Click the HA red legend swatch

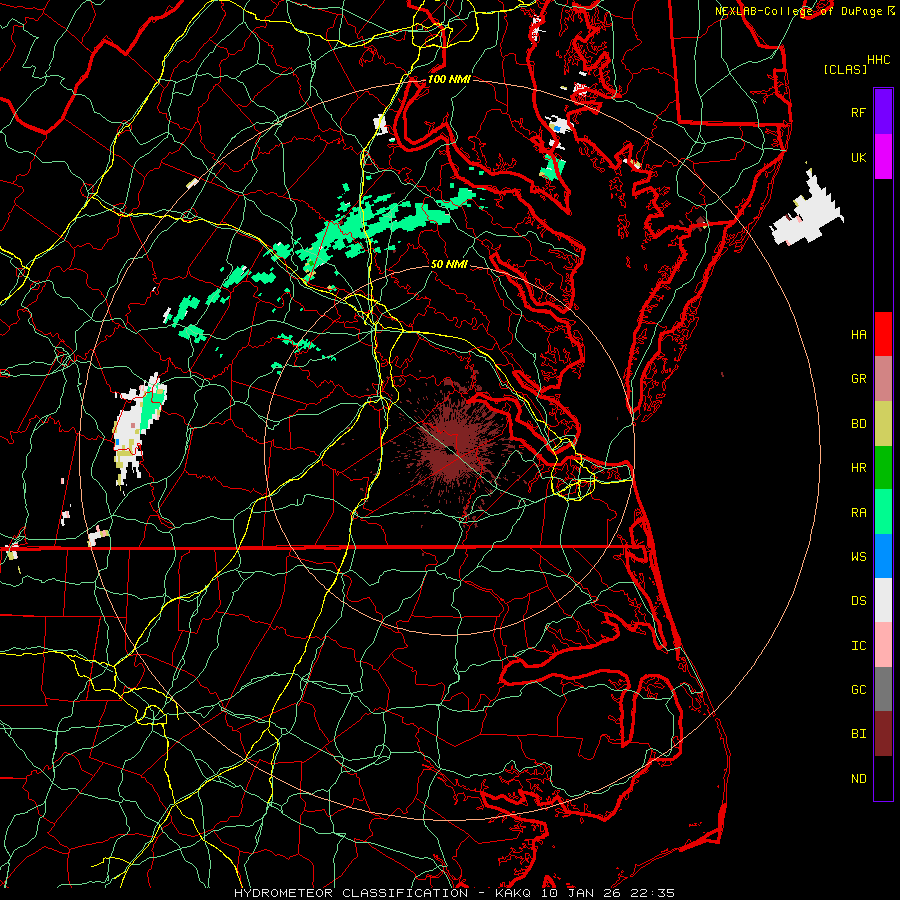coord(883,334)
